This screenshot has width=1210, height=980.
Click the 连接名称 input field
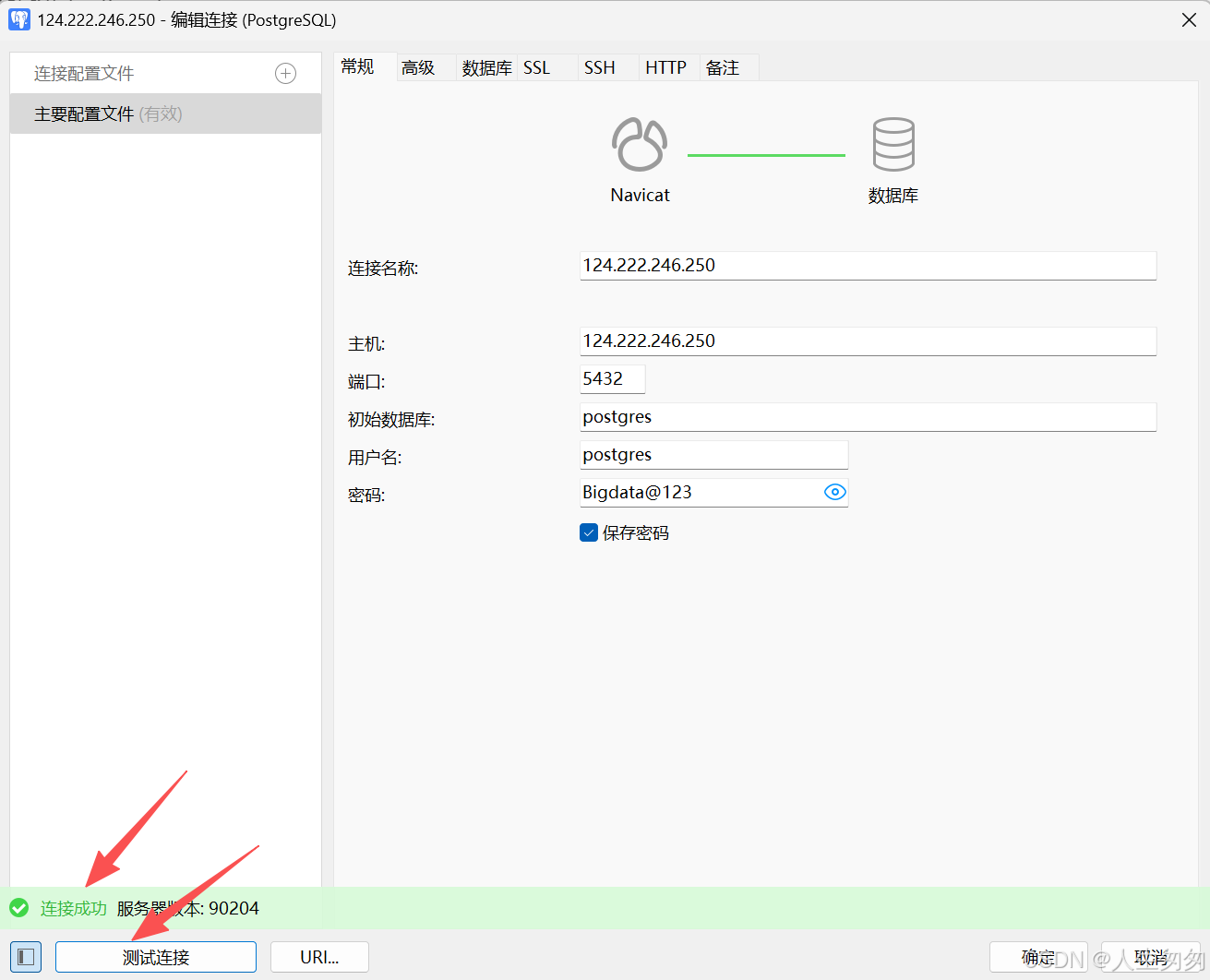pyautogui.click(x=868, y=266)
